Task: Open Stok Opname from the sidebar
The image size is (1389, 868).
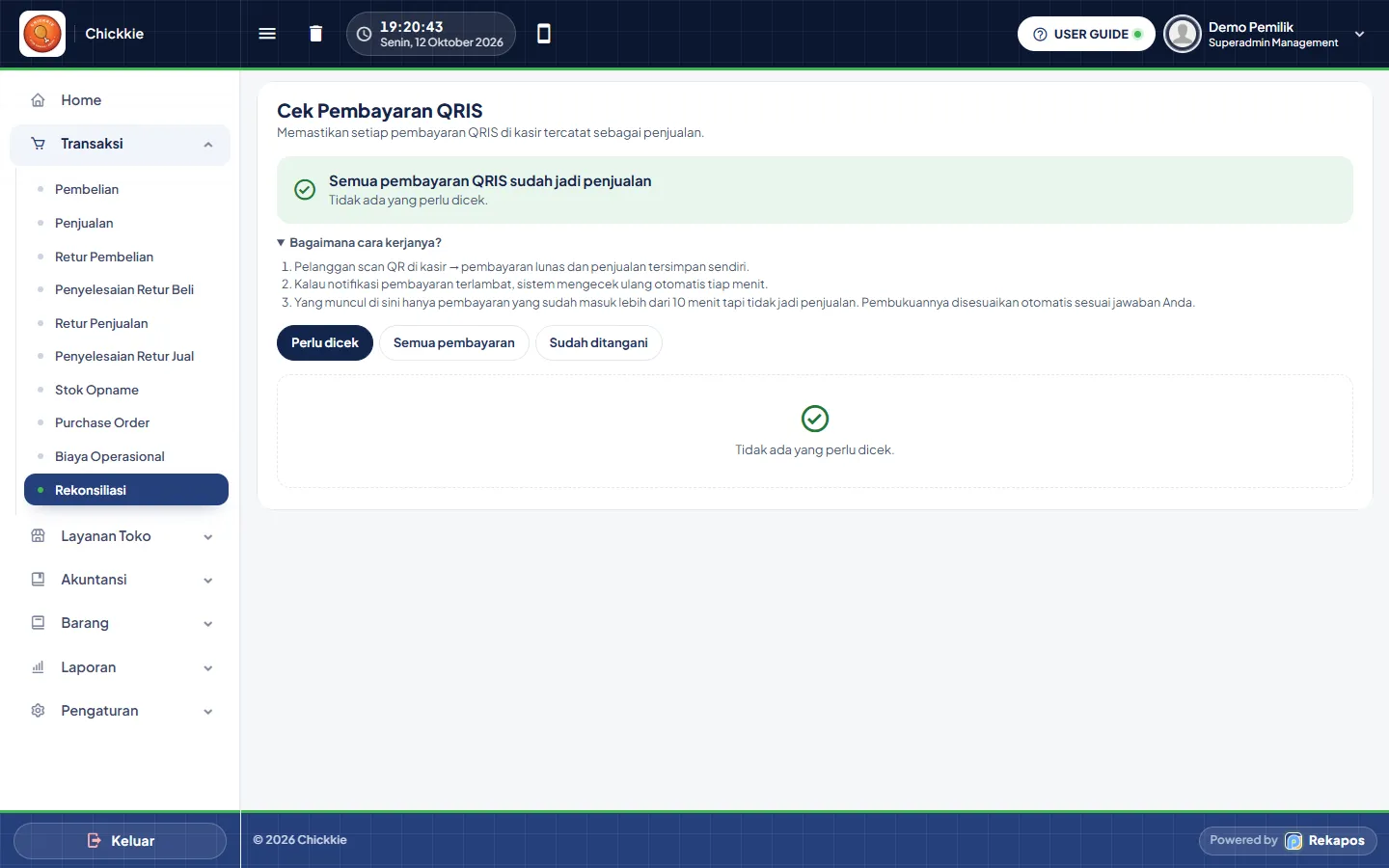Action: pyautogui.click(x=96, y=390)
